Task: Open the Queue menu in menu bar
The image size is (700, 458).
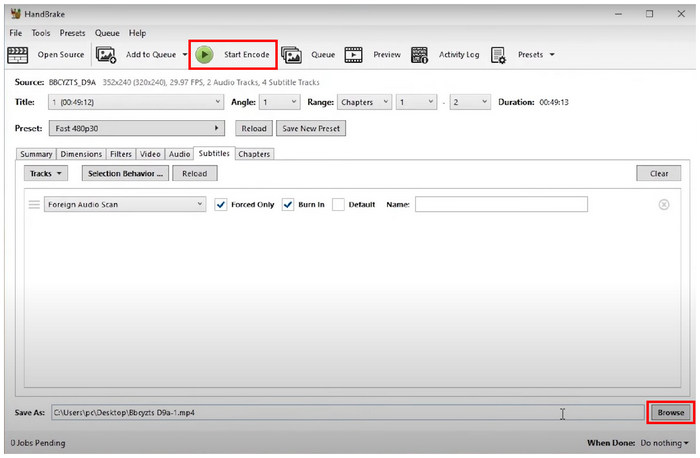Action: coord(107,33)
